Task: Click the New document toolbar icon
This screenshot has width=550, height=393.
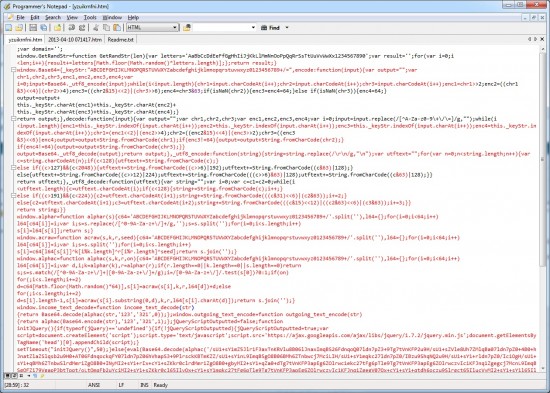Action: tap(8, 27)
